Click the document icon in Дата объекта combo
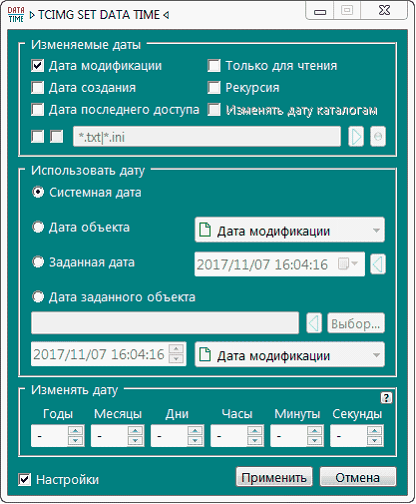This screenshot has width=416, height=504. pos(205,230)
